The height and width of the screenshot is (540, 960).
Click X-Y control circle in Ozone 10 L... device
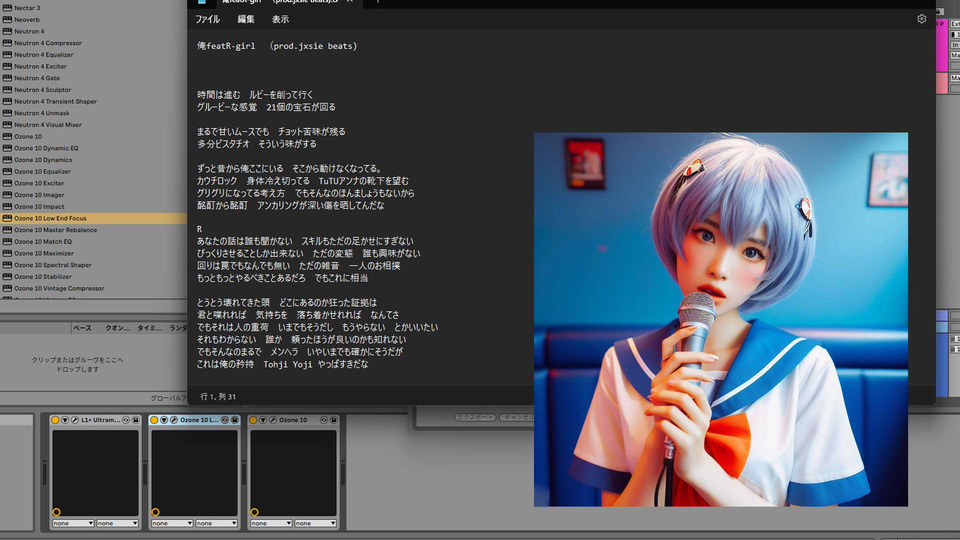(x=156, y=512)
